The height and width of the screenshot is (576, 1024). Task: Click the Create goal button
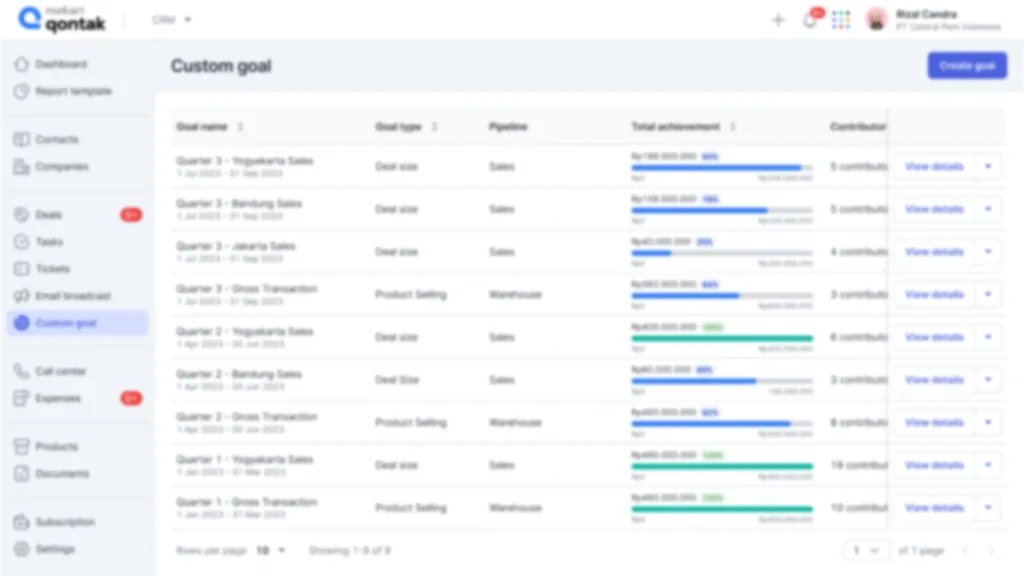[967, 66]
